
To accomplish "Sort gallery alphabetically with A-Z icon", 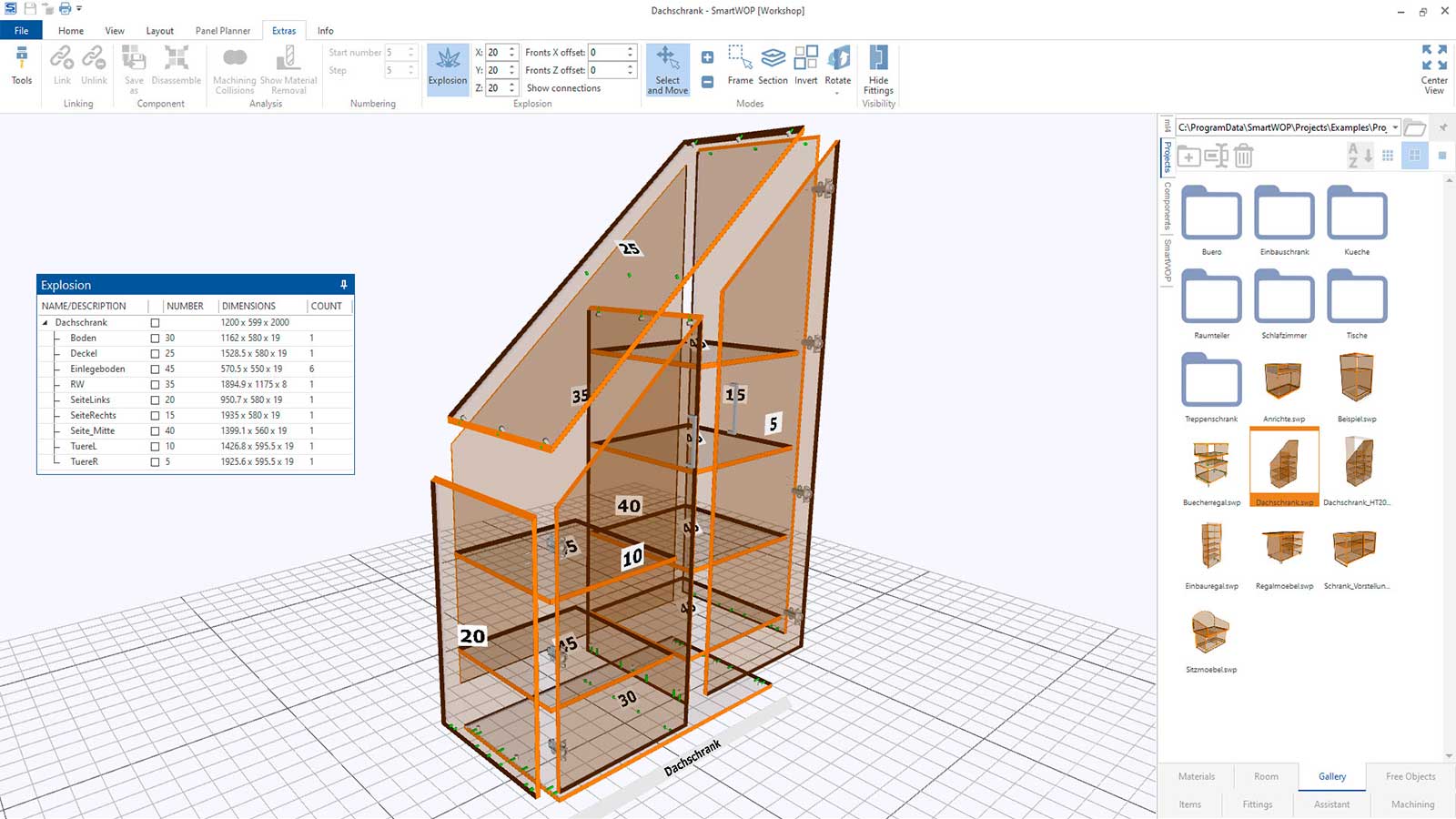I will 1359,156.
